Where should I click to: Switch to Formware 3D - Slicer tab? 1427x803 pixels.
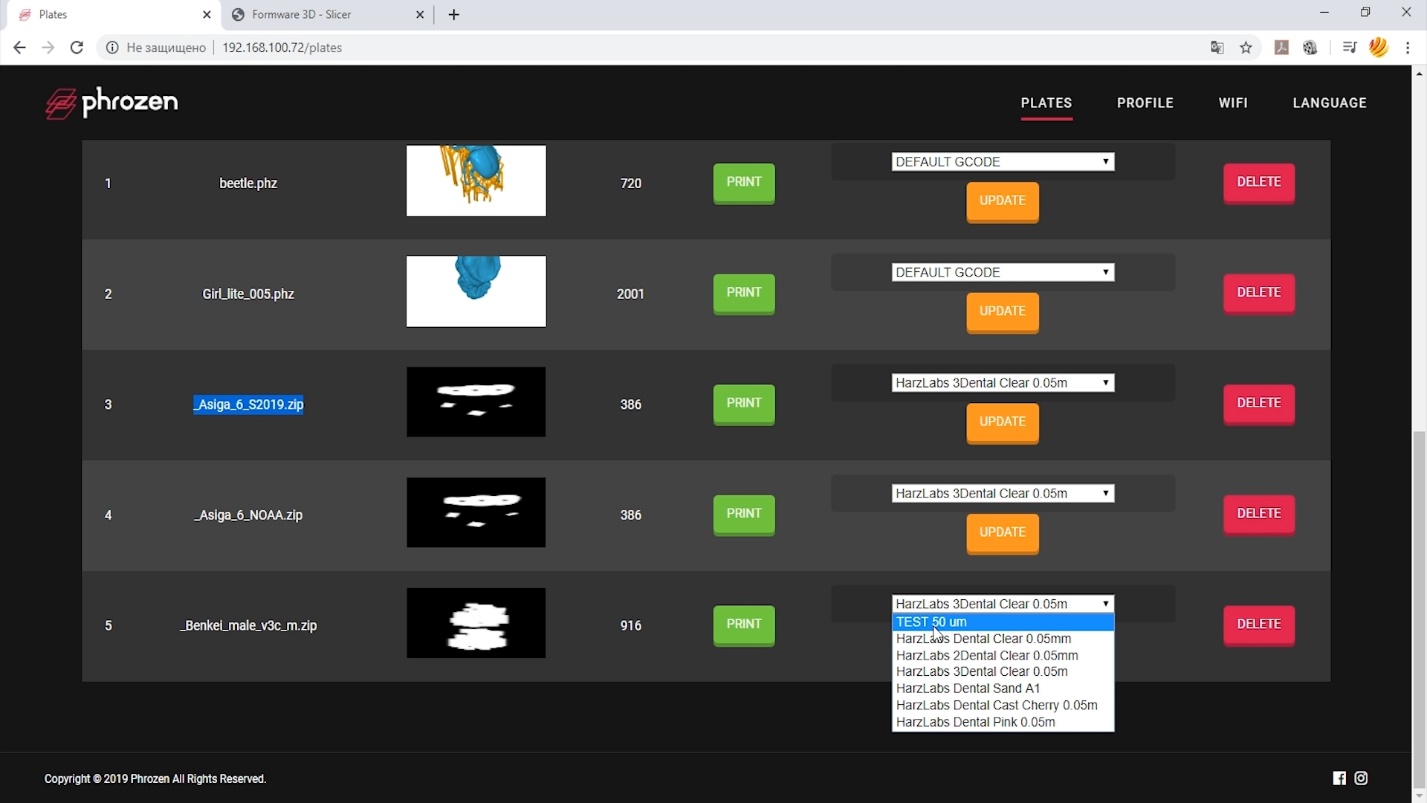coord(315,15)
